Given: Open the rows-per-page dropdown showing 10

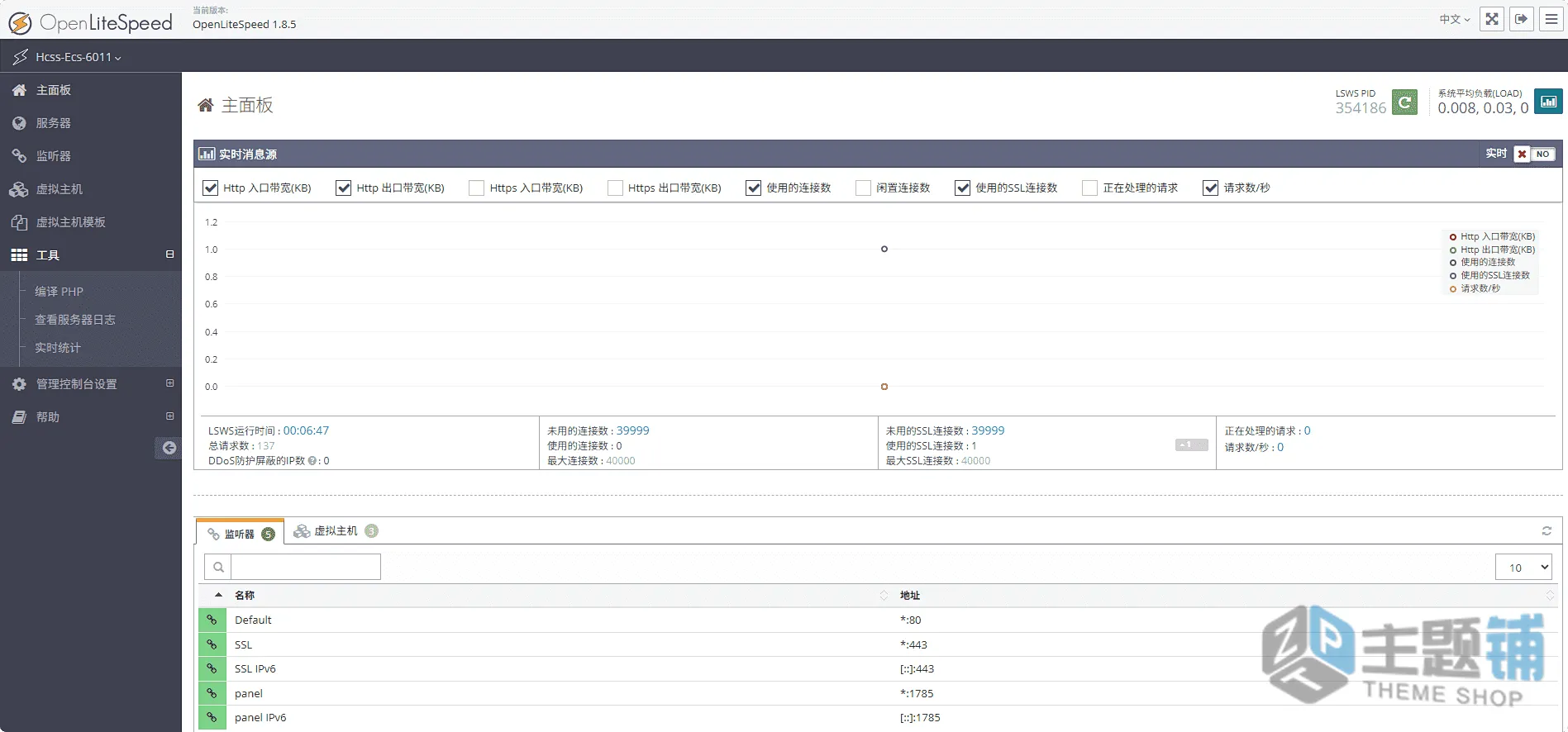Looking at the screenshot, I should (x=1523, y=567).
